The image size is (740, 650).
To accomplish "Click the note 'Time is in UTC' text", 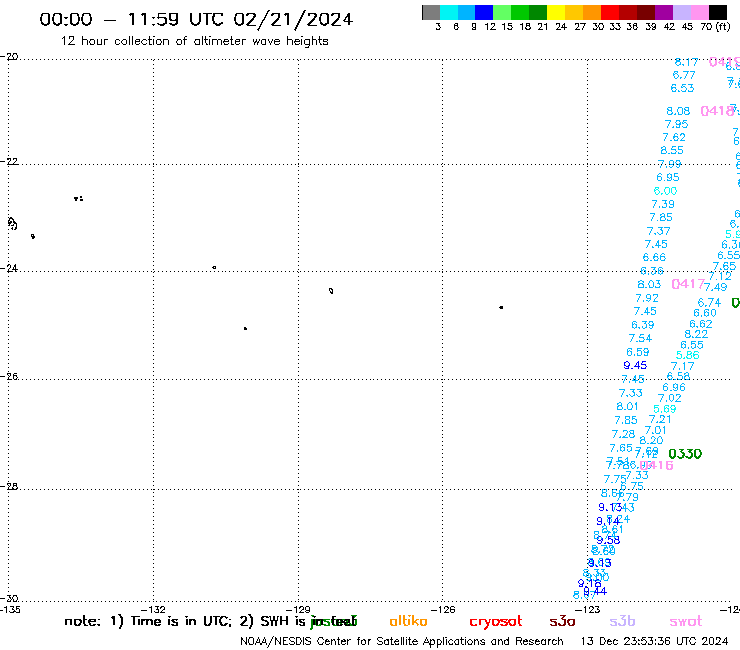I will (181, 621).
